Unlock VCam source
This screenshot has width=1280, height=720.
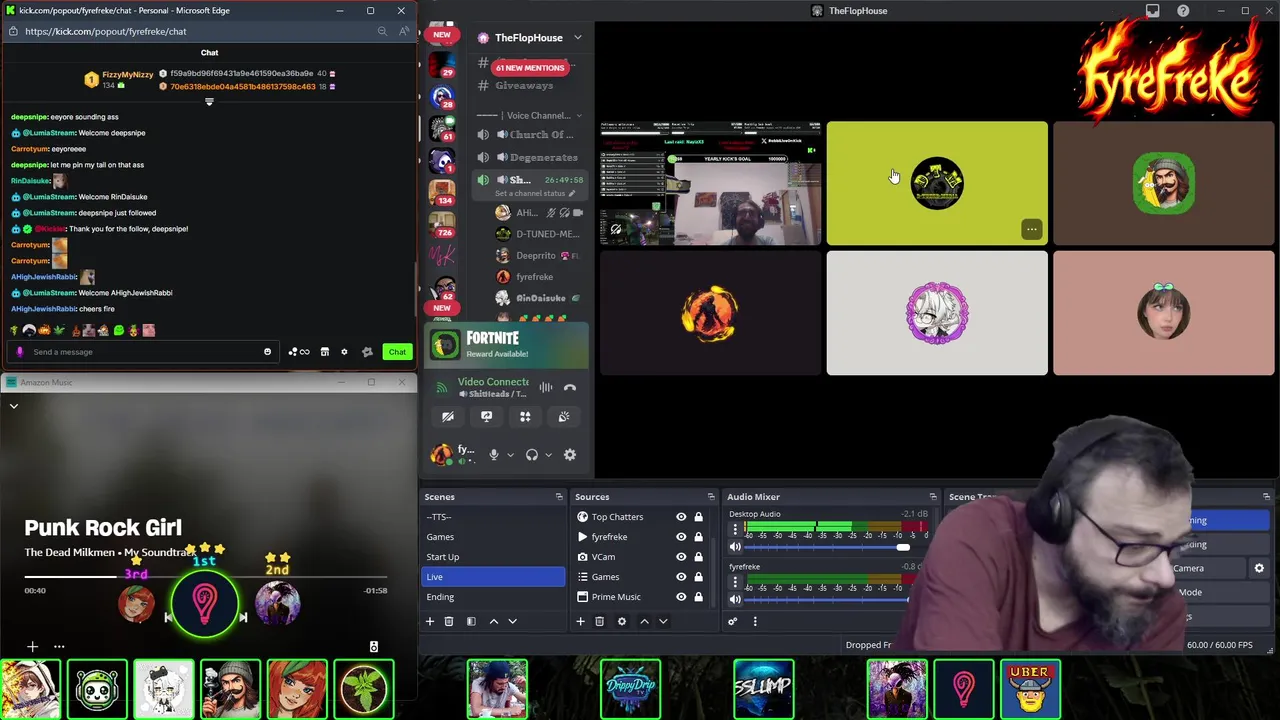tap(698, 557)
